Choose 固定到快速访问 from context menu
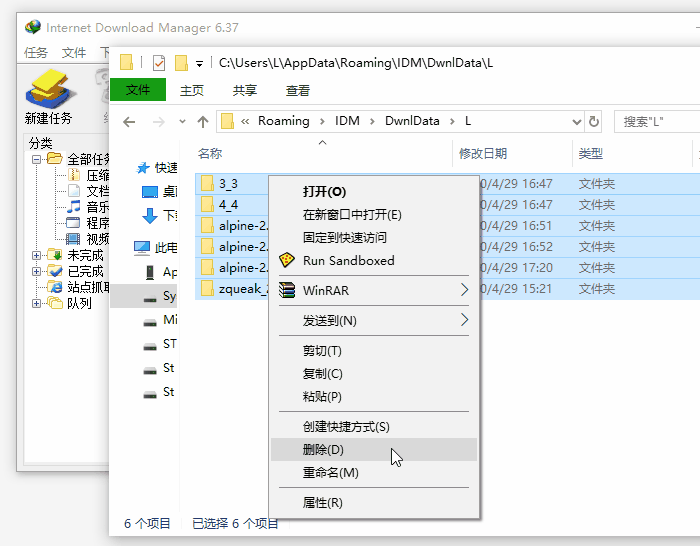The width and height of the screenshot is (700, 546). pos(374,238)
